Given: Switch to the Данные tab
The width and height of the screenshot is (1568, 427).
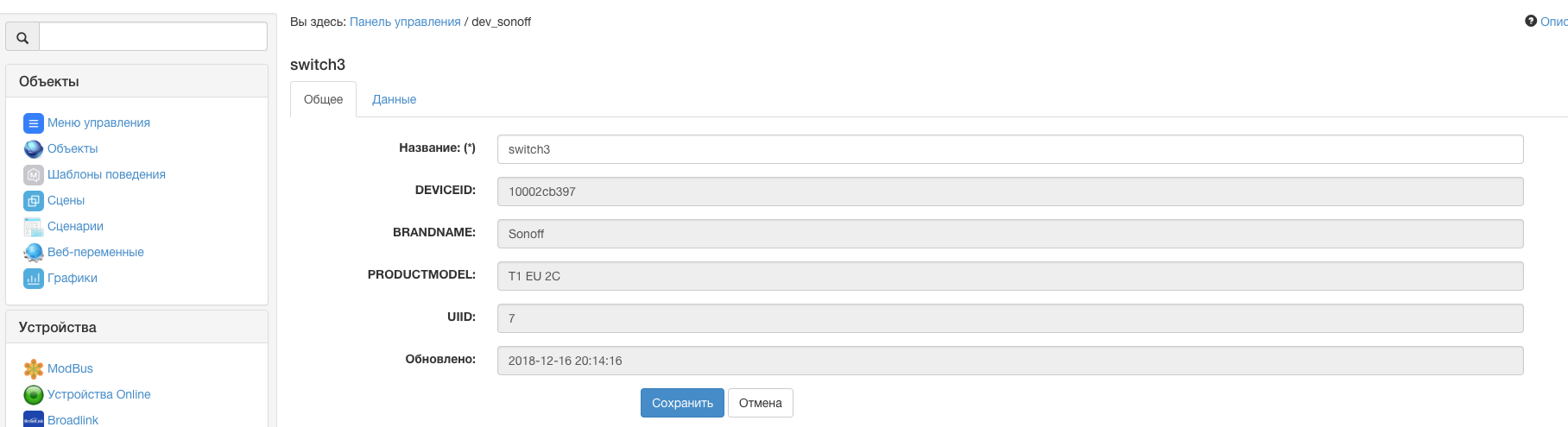Looking at the screenshot, I should click(x=394, y=100).
